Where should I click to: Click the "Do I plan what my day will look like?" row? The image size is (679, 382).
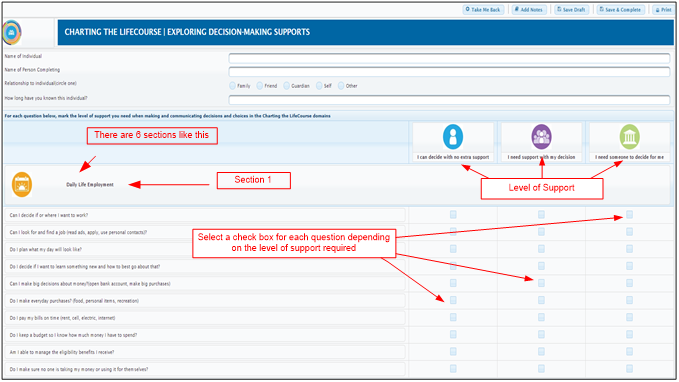[x=205, y=249]
